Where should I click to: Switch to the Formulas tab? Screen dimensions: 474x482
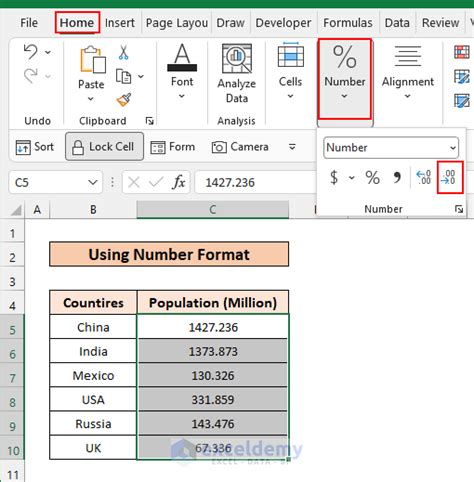tap(348, 23)
